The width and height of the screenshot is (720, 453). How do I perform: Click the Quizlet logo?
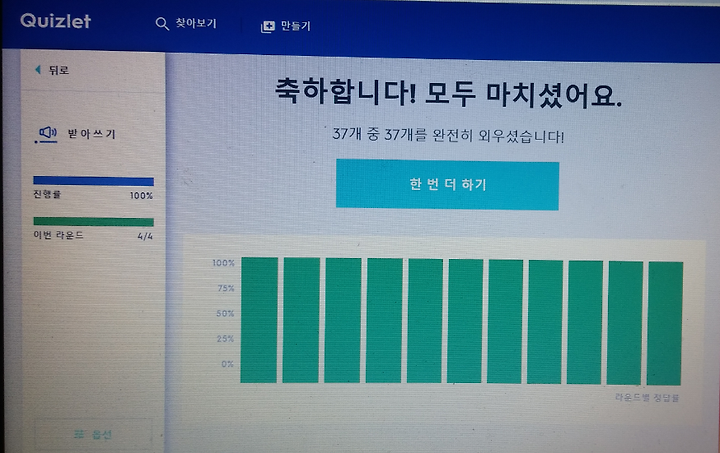click(56, 21)
